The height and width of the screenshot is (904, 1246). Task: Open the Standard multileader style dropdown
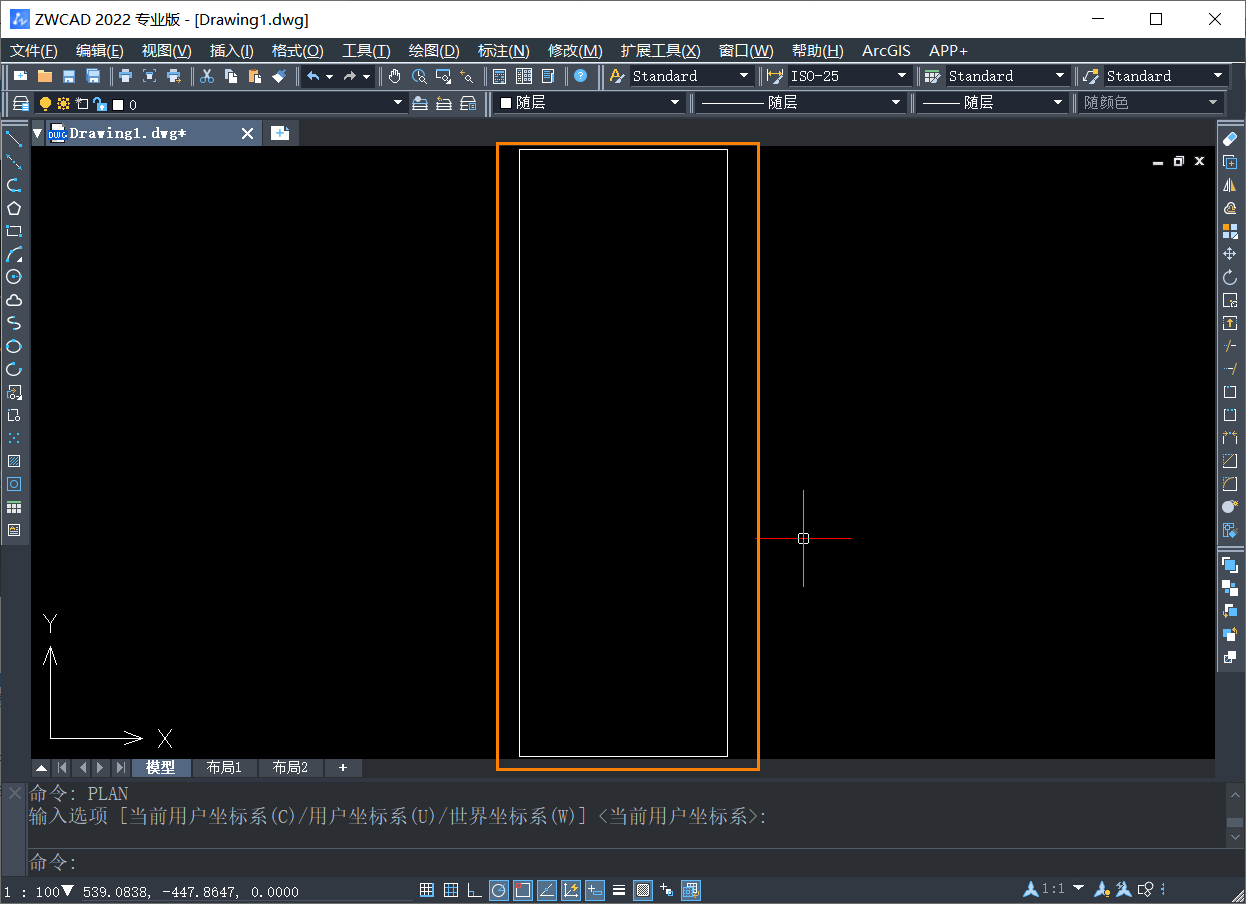tap(1164, 76)
